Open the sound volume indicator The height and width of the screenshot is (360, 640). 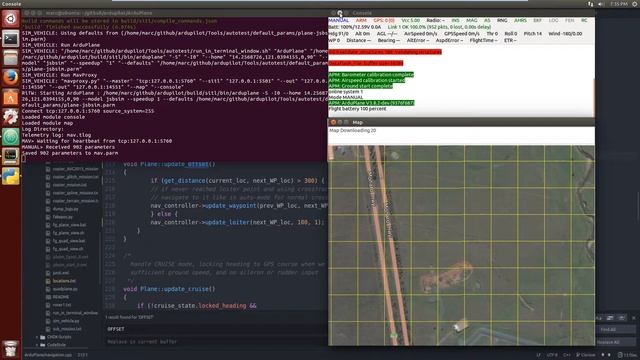coord(601,4)
